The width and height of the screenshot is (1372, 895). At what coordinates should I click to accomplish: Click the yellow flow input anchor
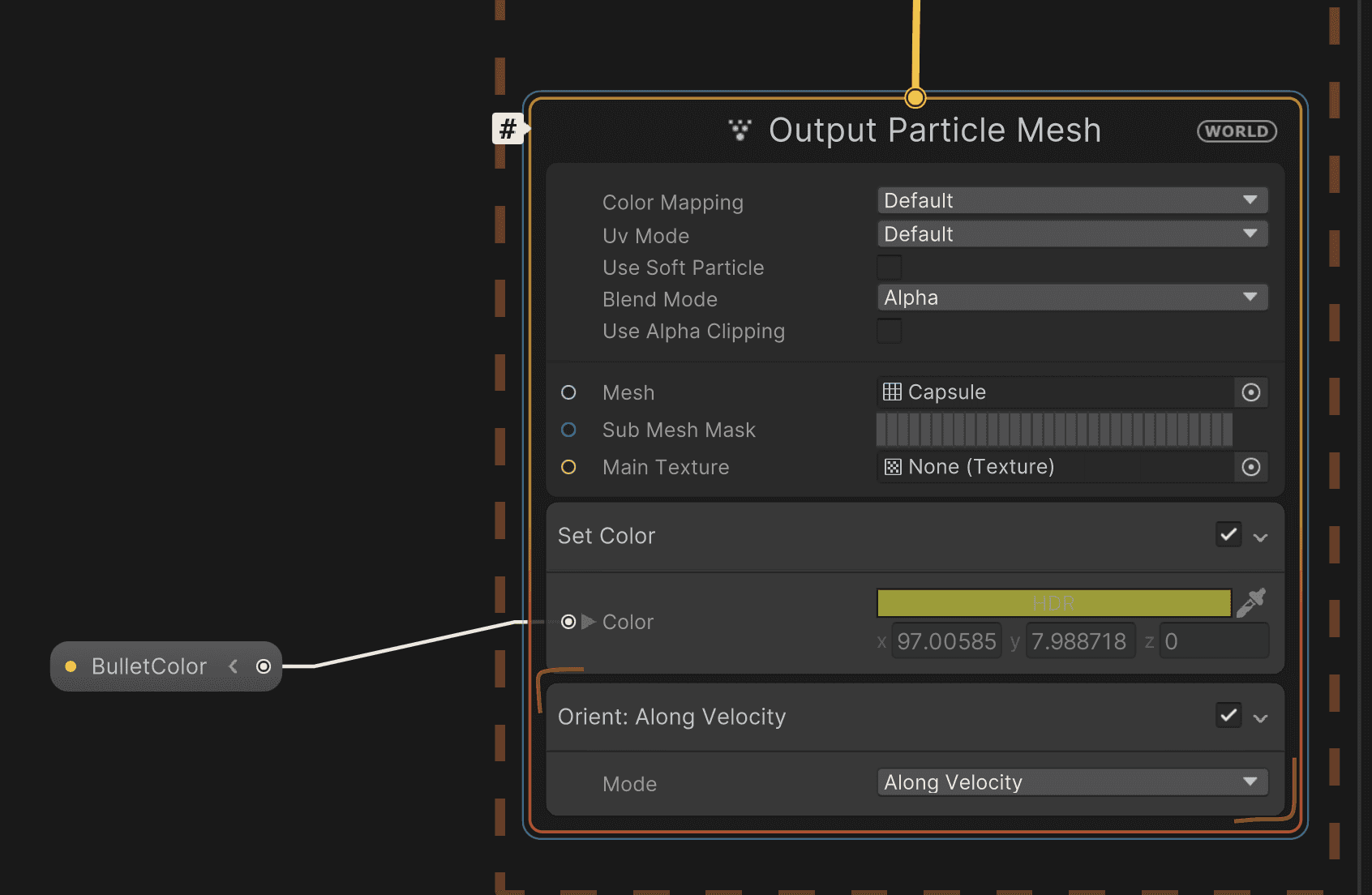tap(915, 98)
